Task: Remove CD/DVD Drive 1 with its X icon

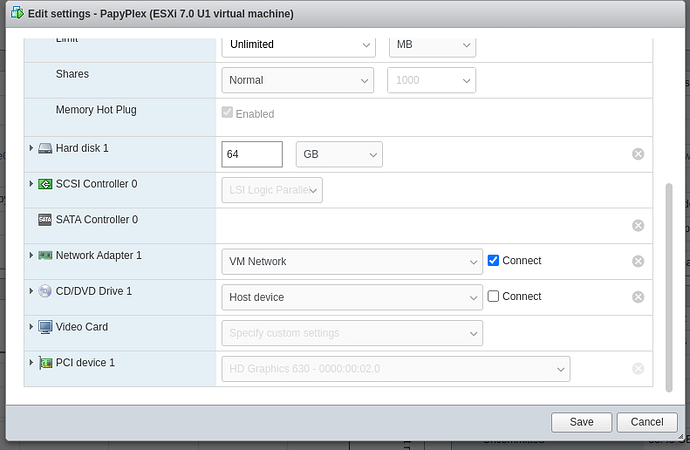Action: pyautogui.click(x=638, y=297)
